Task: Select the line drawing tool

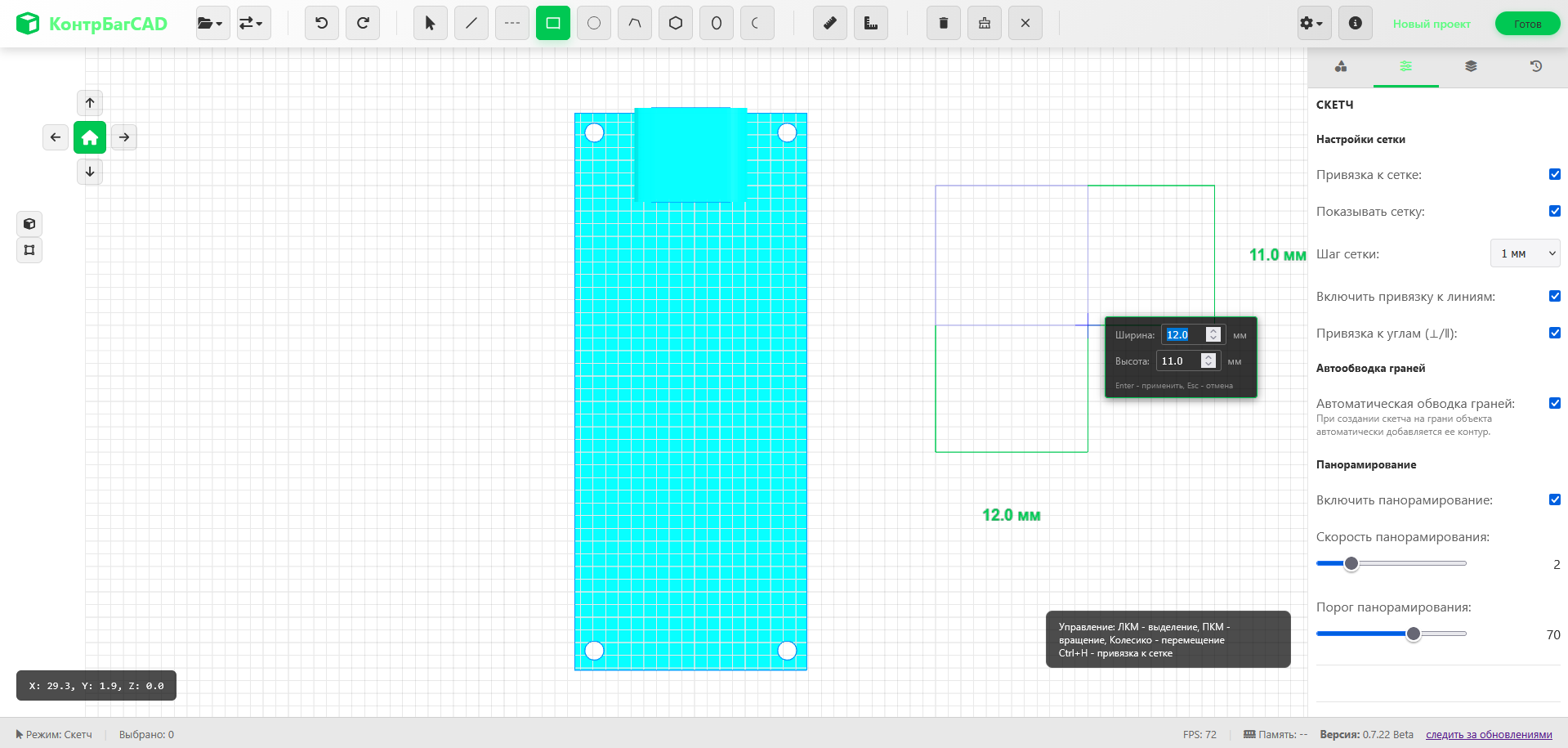Action: click(x=471, y=24)
